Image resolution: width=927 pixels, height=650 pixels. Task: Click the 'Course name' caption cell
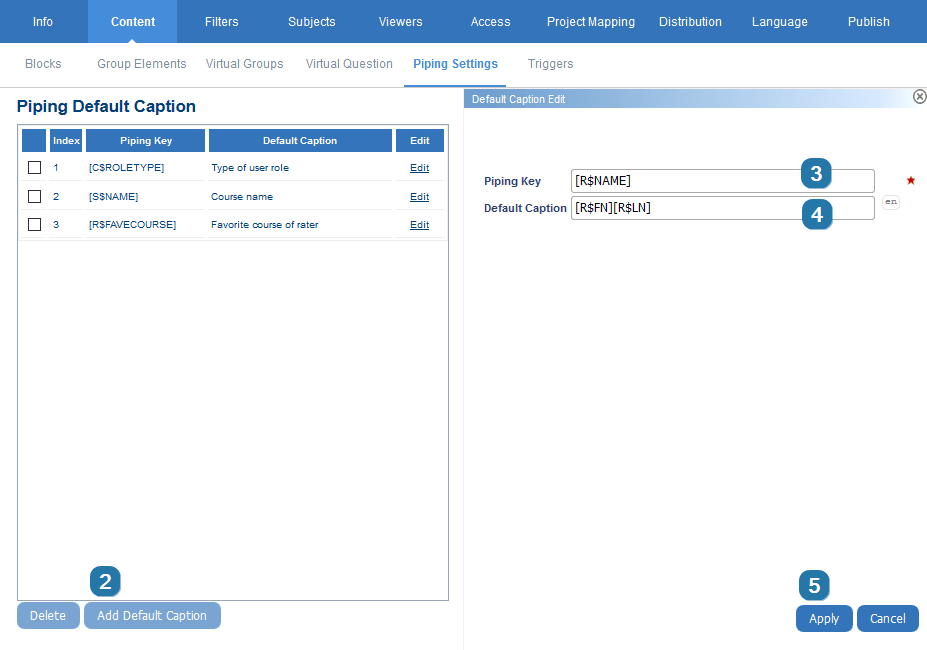[242, 197]
